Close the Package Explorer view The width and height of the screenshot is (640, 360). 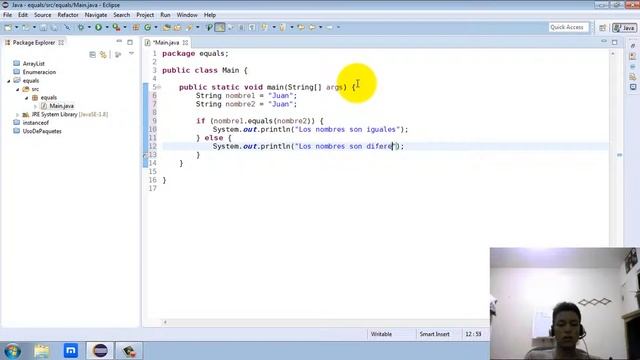point(61,42)
